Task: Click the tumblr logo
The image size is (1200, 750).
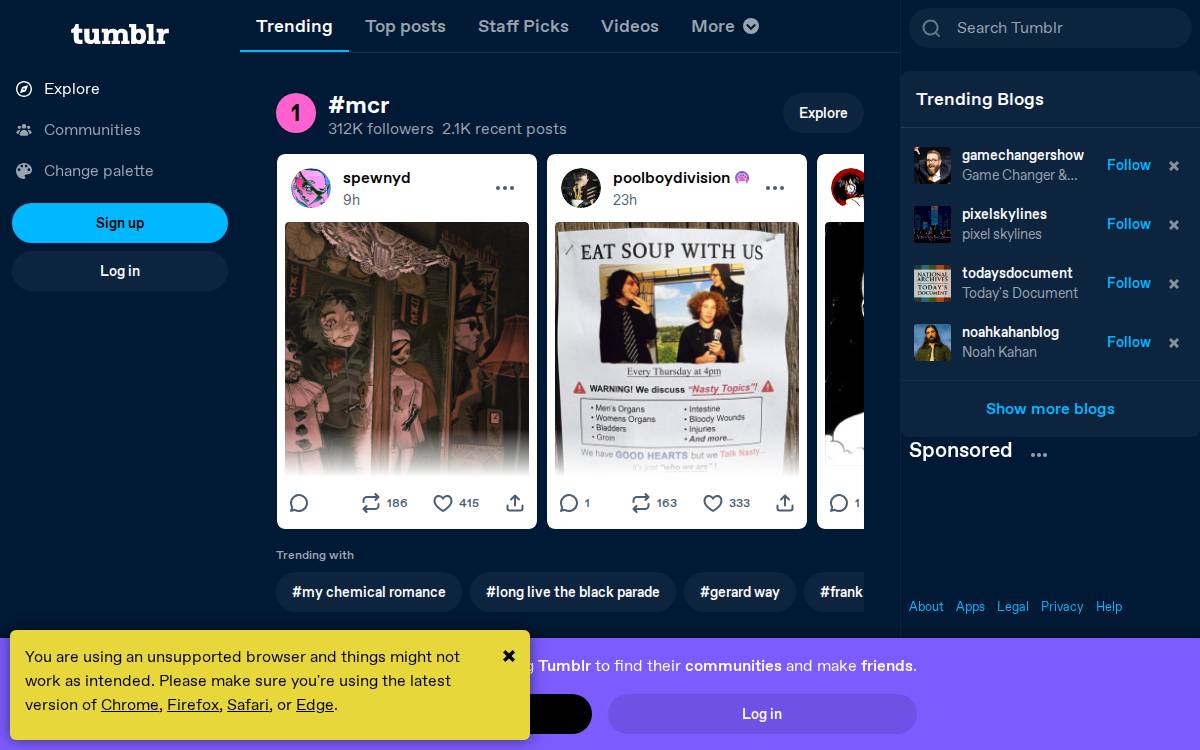Action: click(x=120, y=35)
